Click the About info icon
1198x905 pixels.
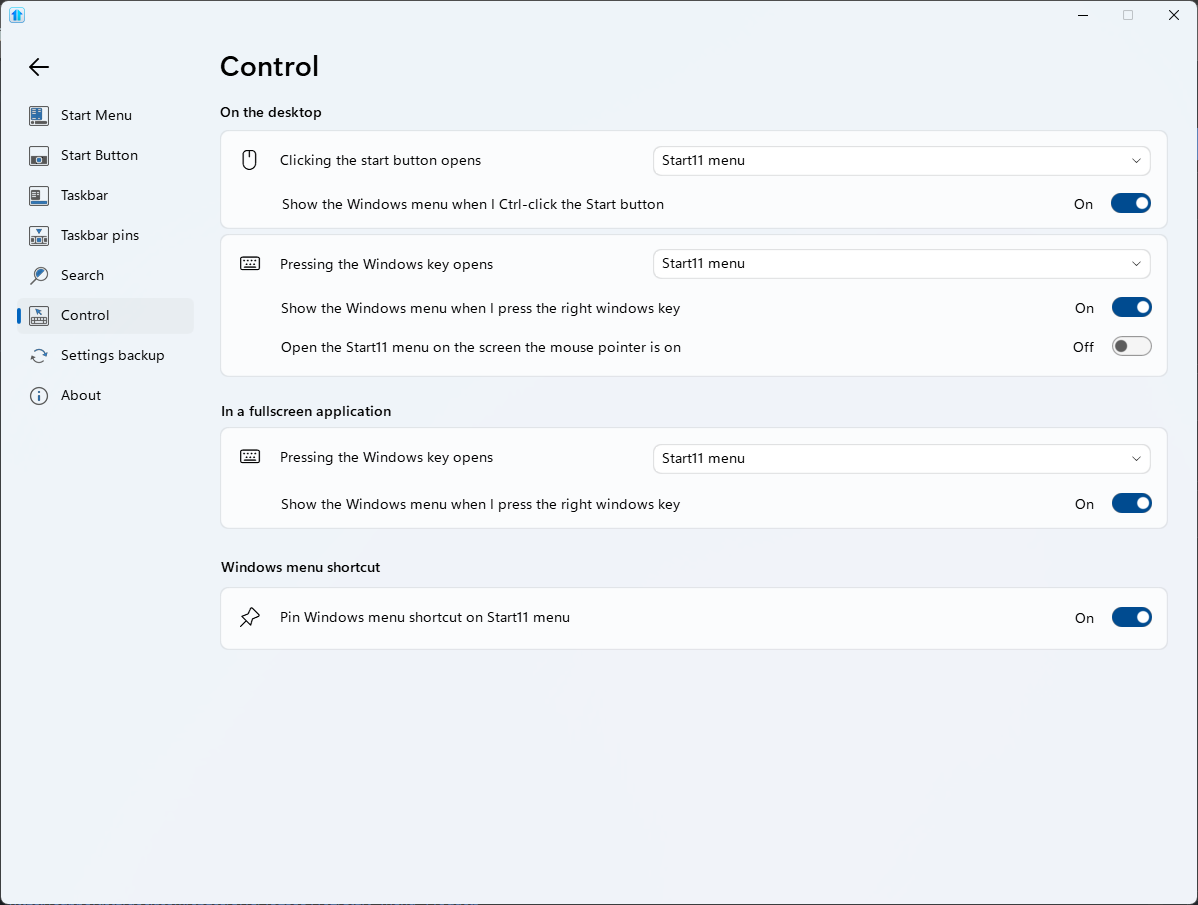[39, 396]
